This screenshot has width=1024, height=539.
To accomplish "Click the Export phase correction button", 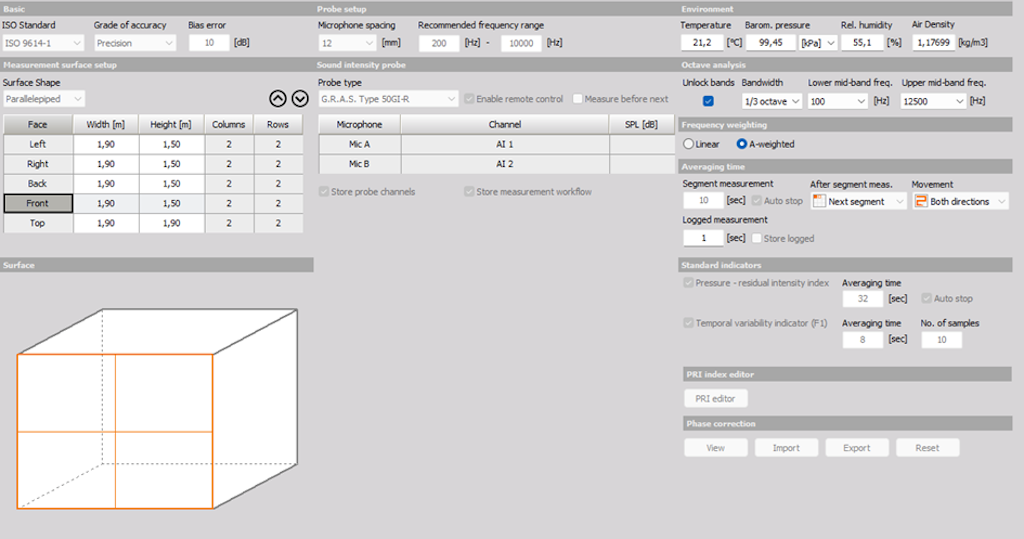I will 857,448.
